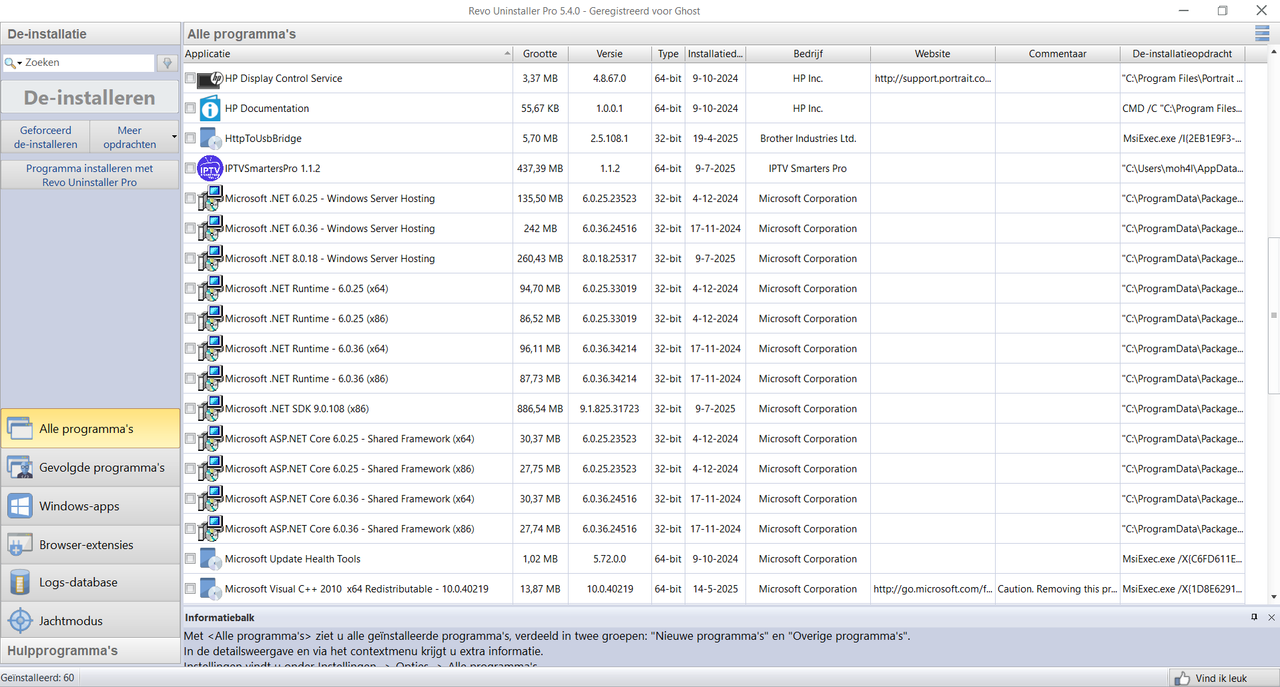
Task: Open the hamburger menu icon at top right
Action: [x=1262, y=34]
